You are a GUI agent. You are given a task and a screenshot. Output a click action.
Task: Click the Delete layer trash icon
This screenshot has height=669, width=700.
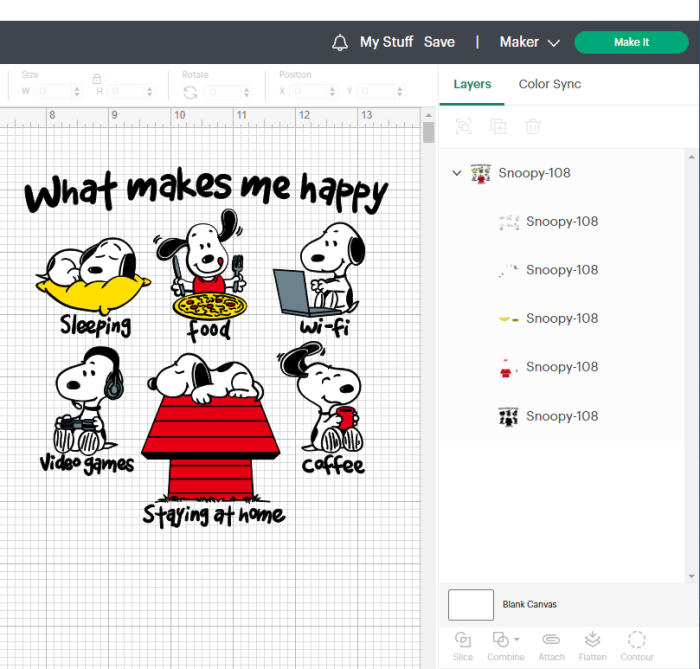pos(533,127)
